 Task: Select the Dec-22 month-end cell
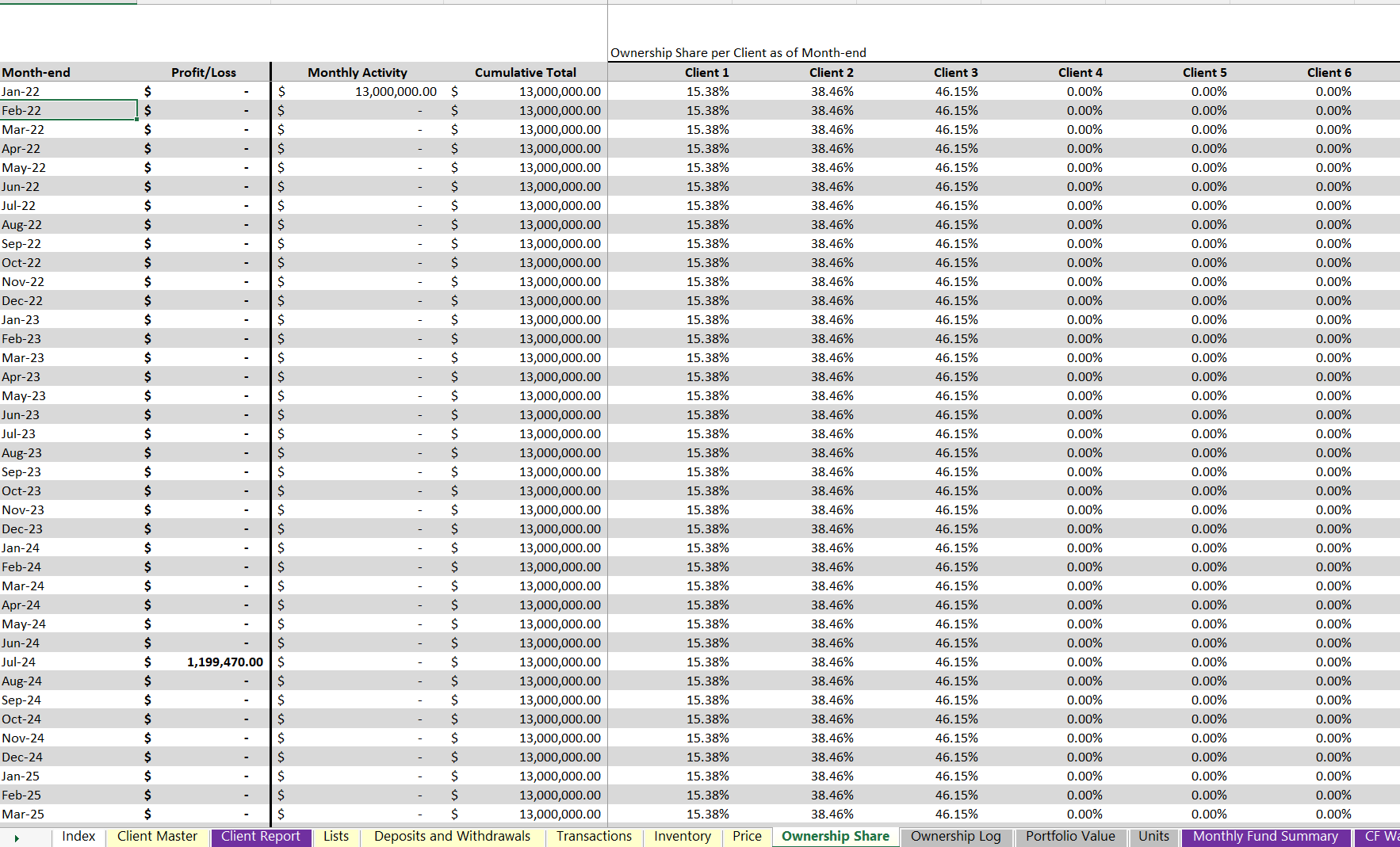[69, 300]
